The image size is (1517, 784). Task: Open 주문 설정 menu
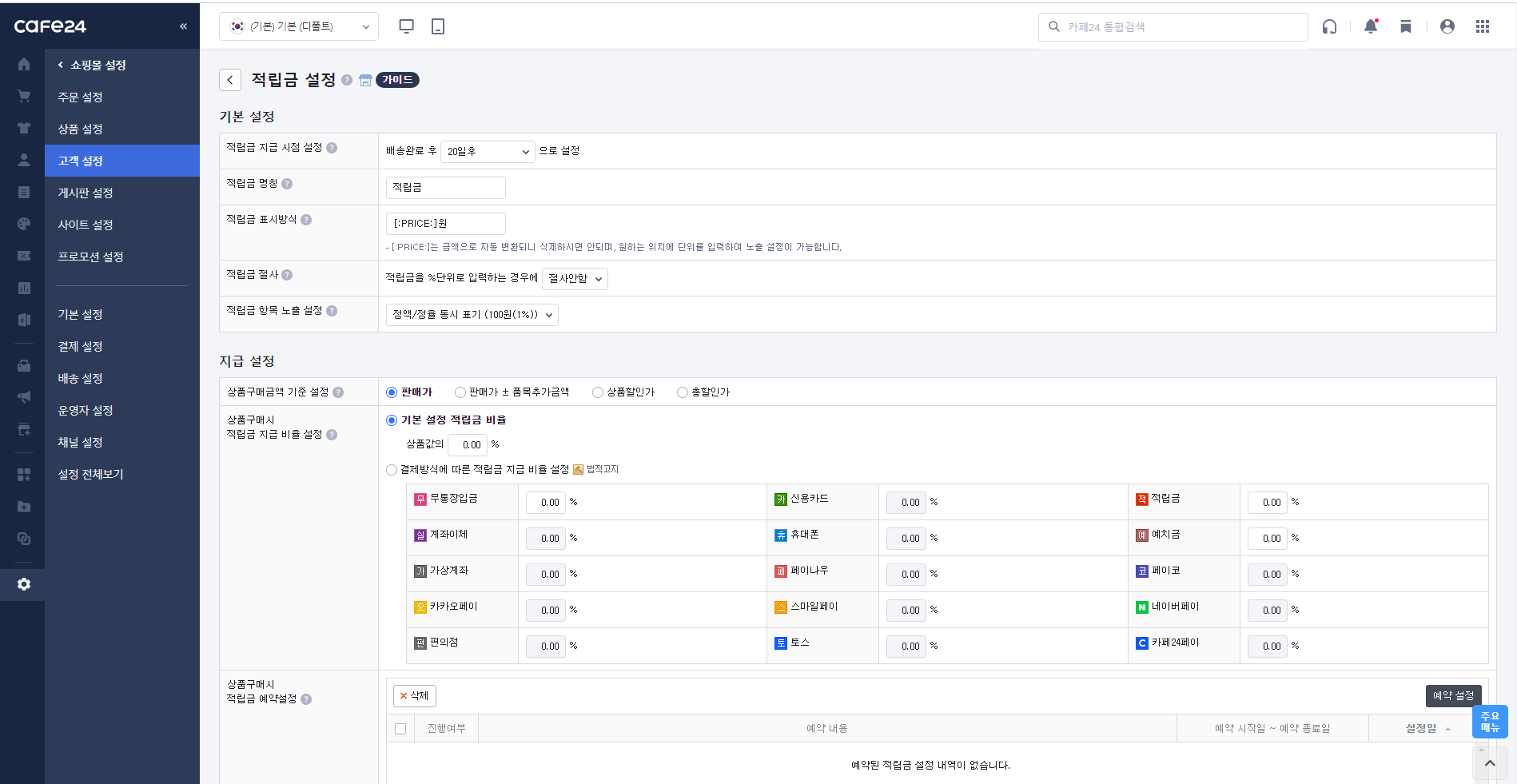coord(80,97)
